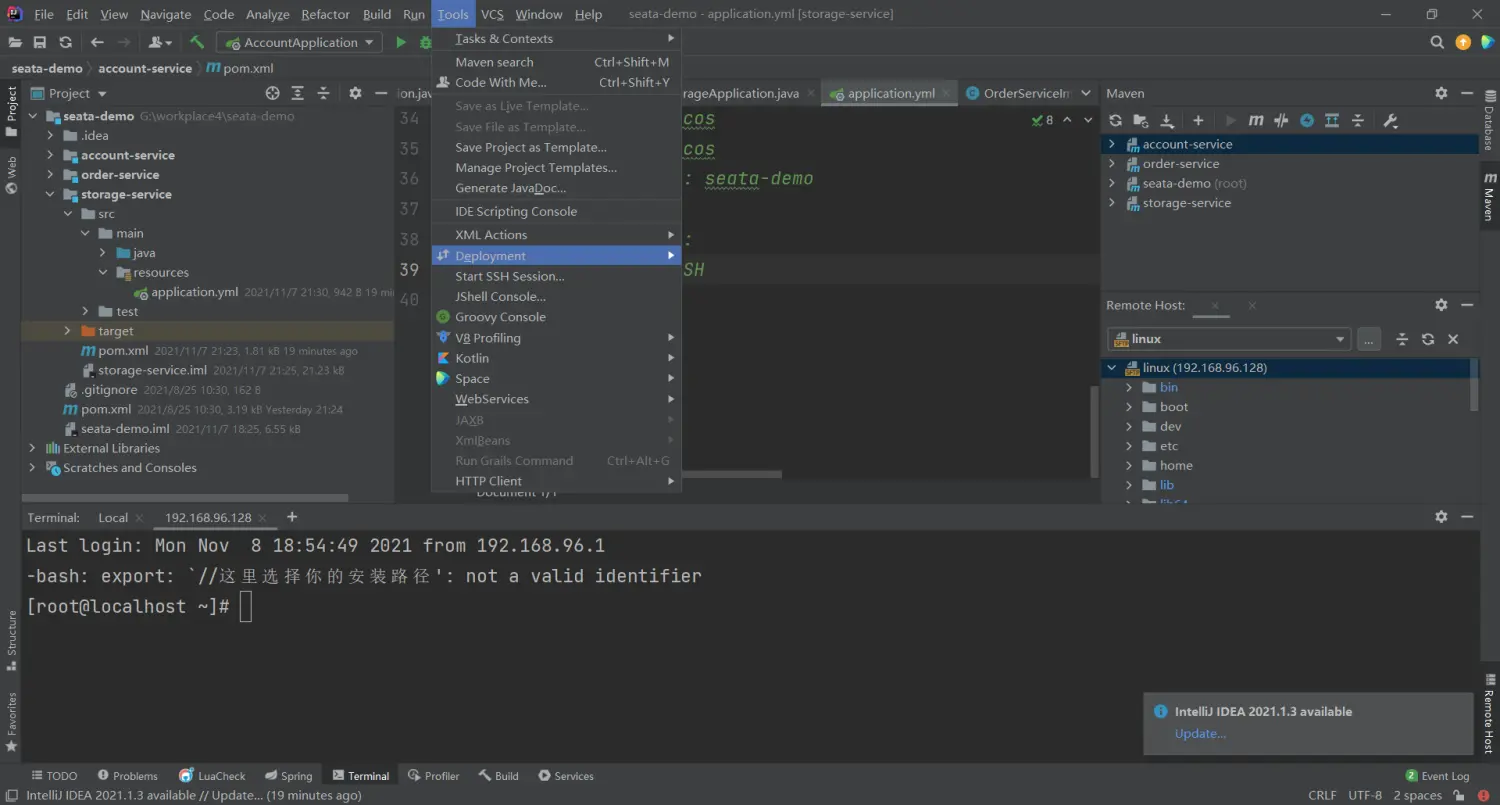1500x805 pixels.
Task: Toggle Maven offline mode
Action: (1281, 121)
